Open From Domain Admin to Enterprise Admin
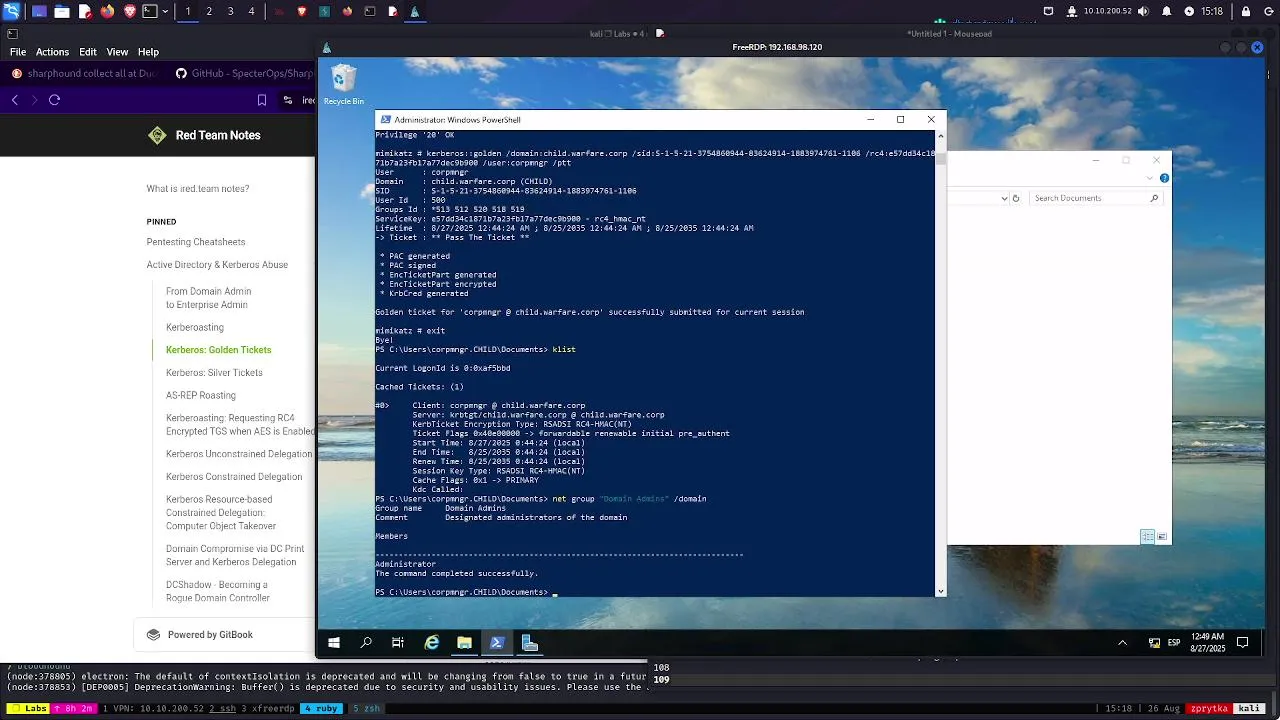This screenshot has height=720, width=1280. pos(209,298)
